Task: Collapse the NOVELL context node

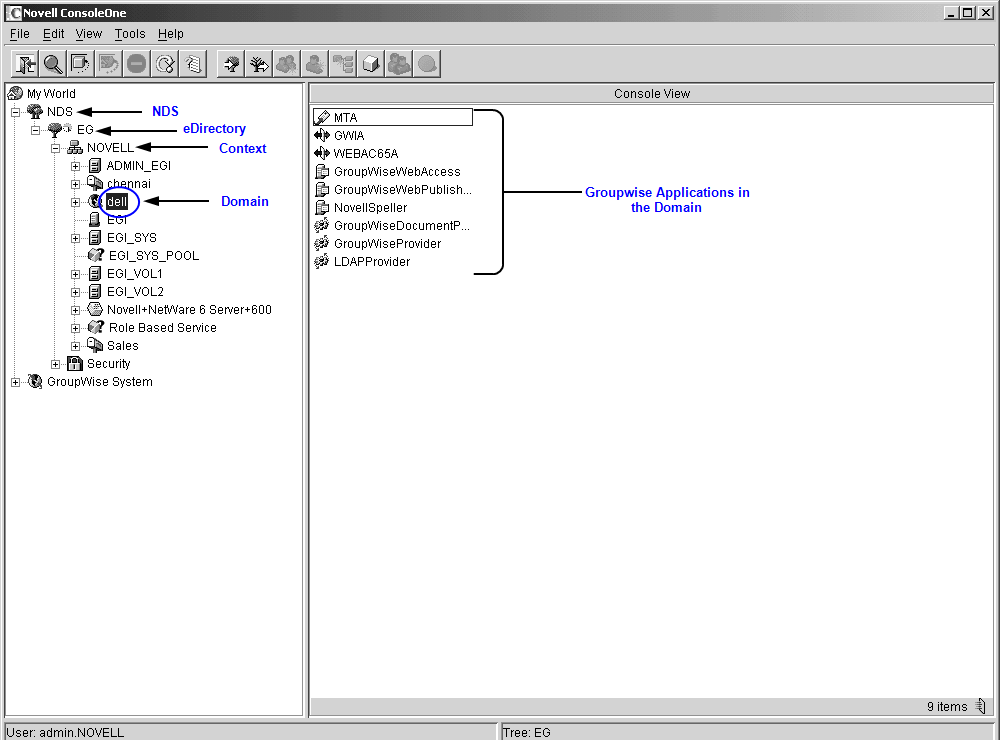Action: click(55, 148)
